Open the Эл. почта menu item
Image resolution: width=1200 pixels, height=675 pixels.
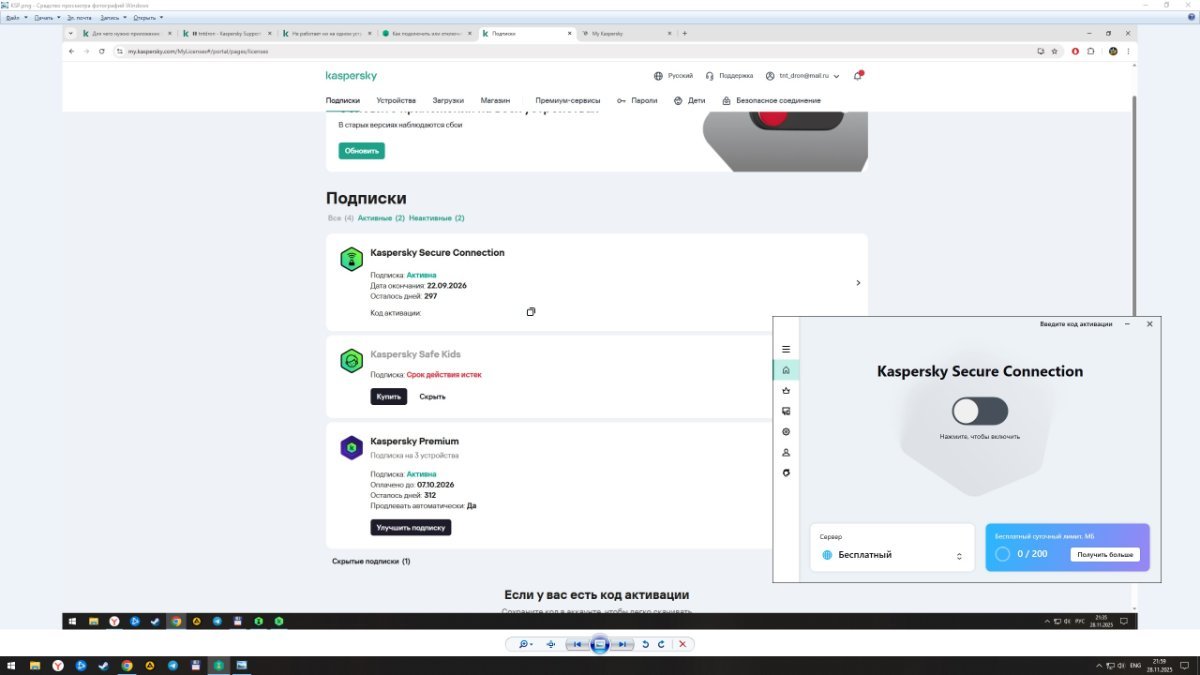click(79, 17)
